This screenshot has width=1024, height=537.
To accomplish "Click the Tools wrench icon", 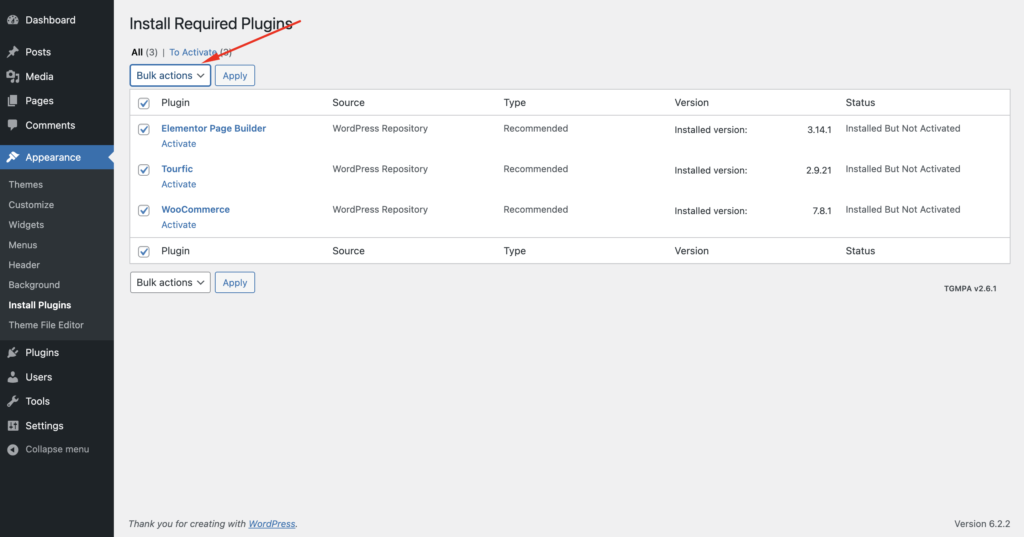I will pos(12,401).
